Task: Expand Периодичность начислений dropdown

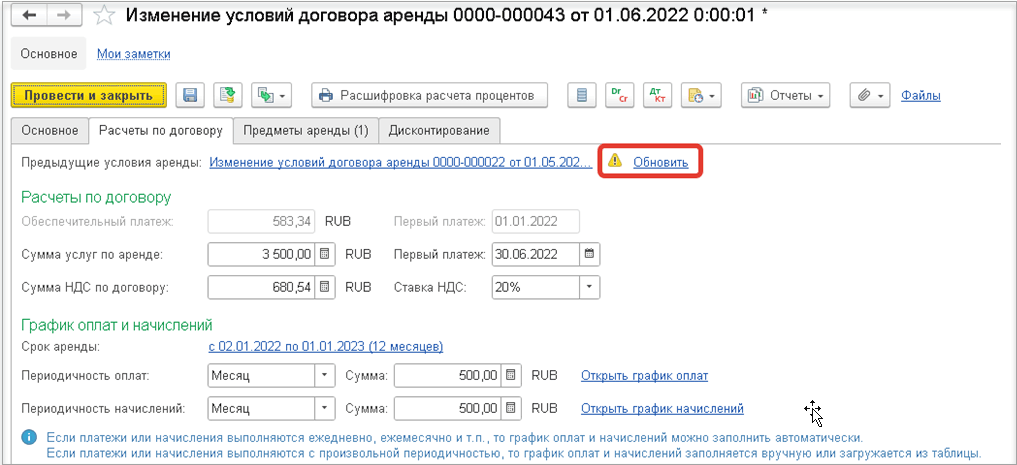Action: coord(324,409)
